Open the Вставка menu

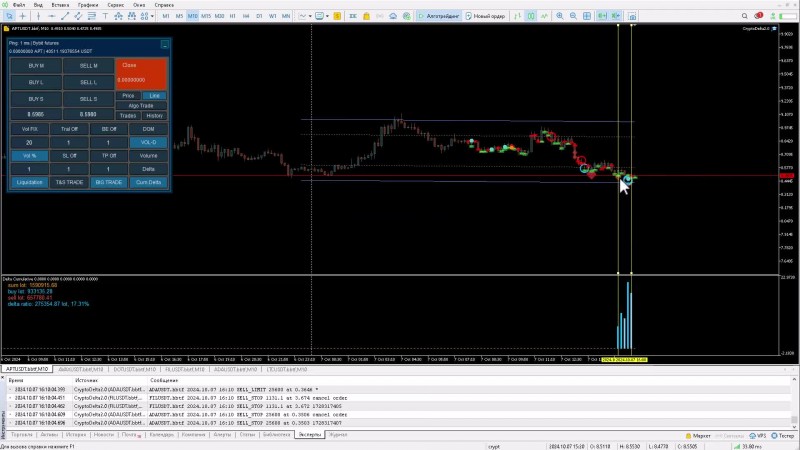click(x=60, y=5)
